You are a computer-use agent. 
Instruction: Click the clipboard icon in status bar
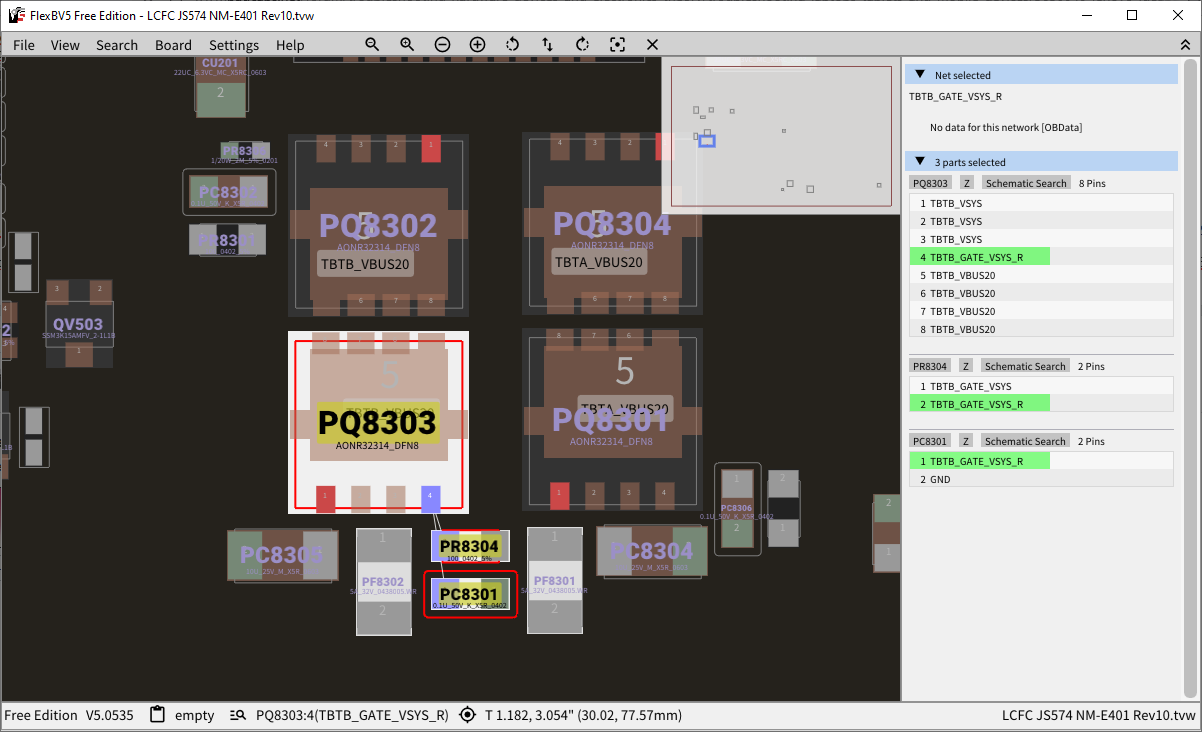[x=157, y=715]
